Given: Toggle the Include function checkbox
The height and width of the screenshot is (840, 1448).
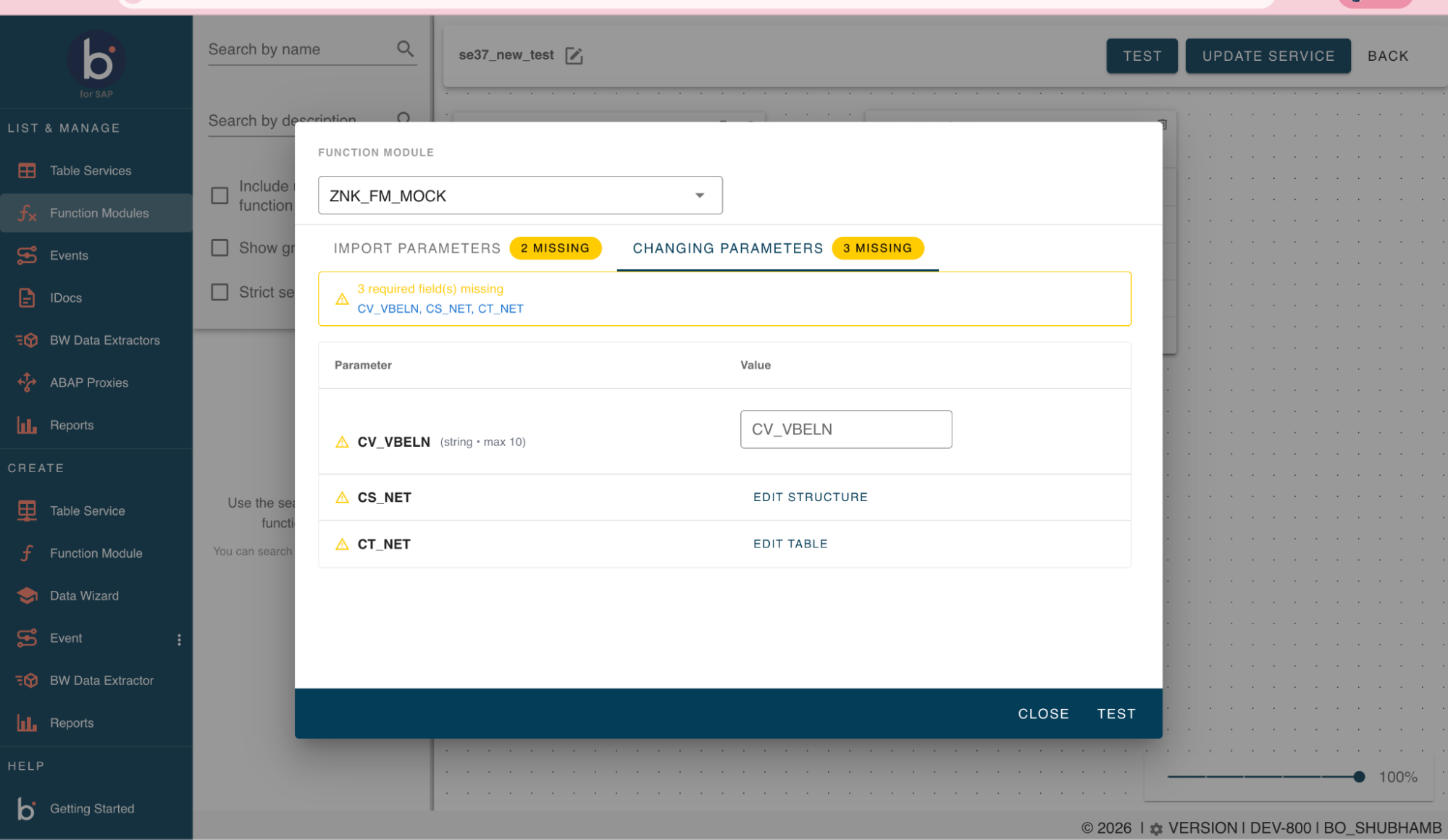Looking at the screenshot, I should [x=219, y=196].
